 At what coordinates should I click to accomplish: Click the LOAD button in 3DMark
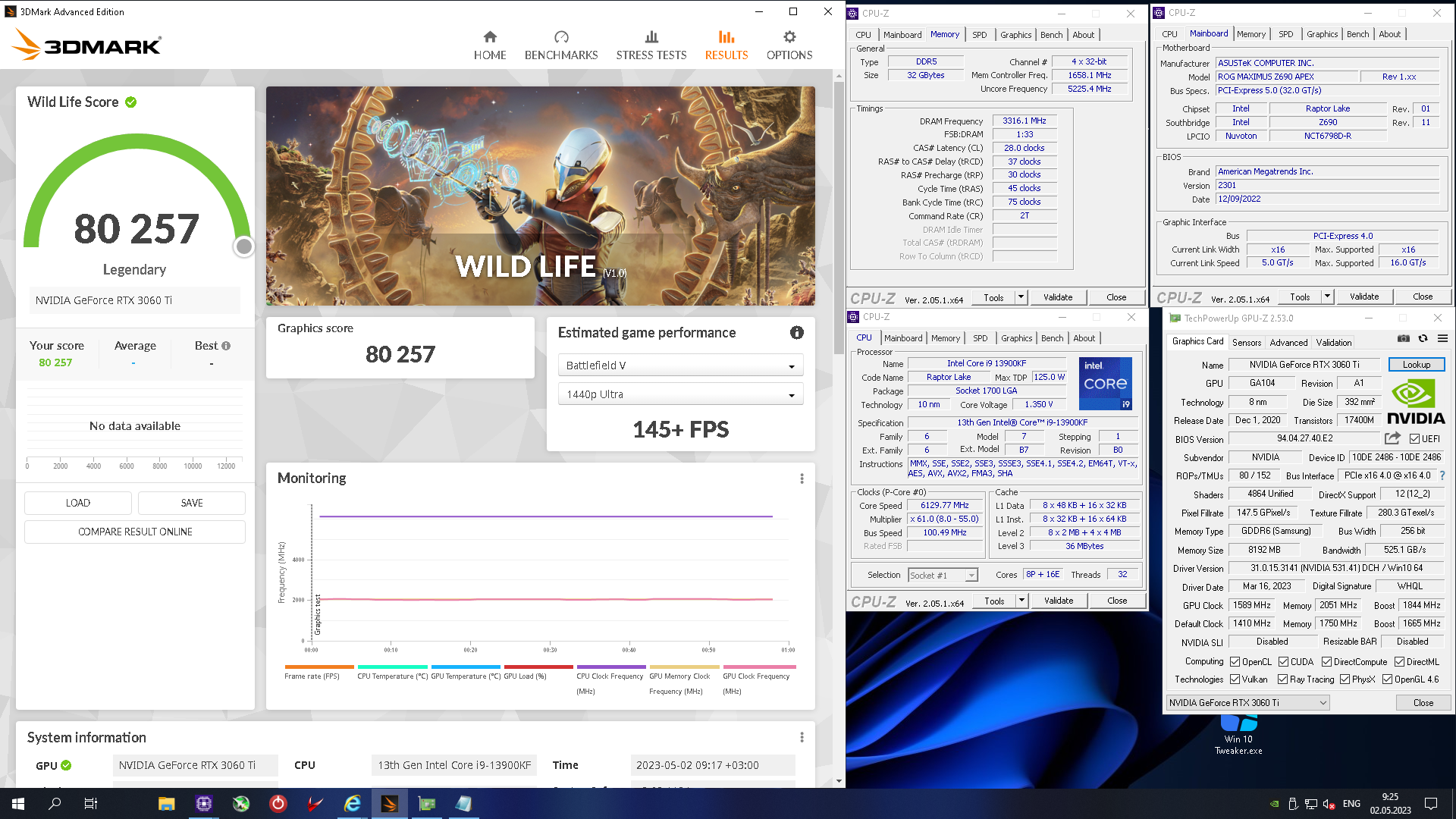[78, 503]
